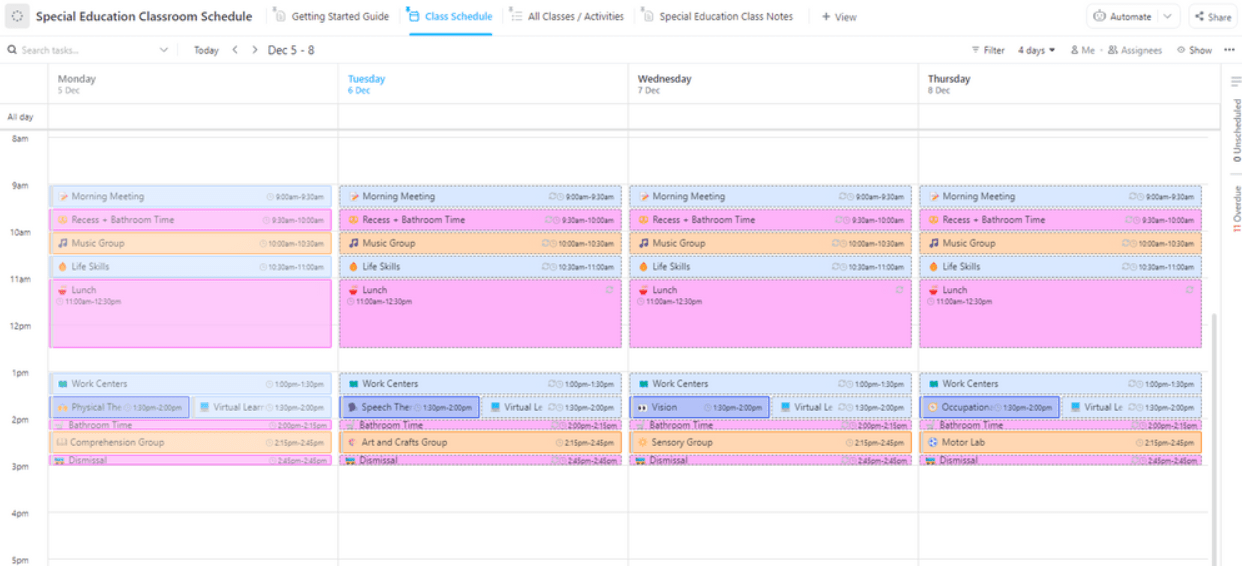Click the Share button
1242x566 pixels.
coord(1212,16)
